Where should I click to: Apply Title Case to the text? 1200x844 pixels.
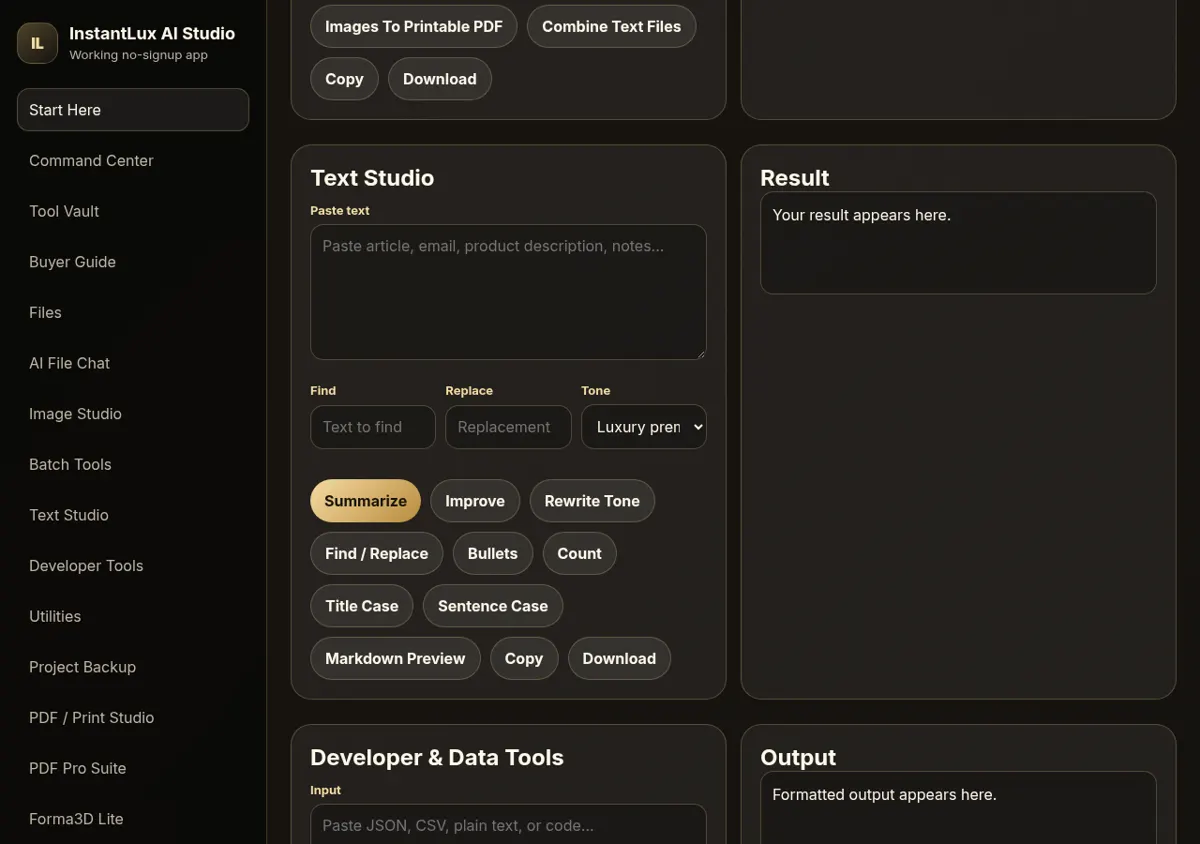362,606
